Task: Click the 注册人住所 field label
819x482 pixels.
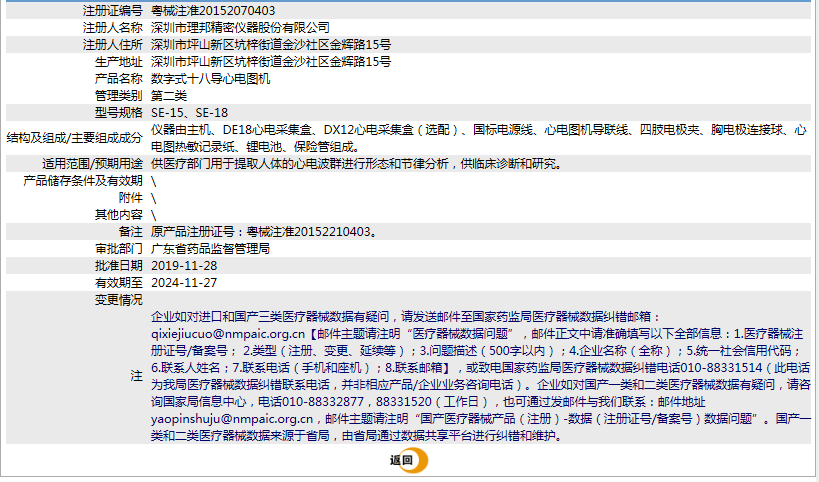Action: pos(112,45)
